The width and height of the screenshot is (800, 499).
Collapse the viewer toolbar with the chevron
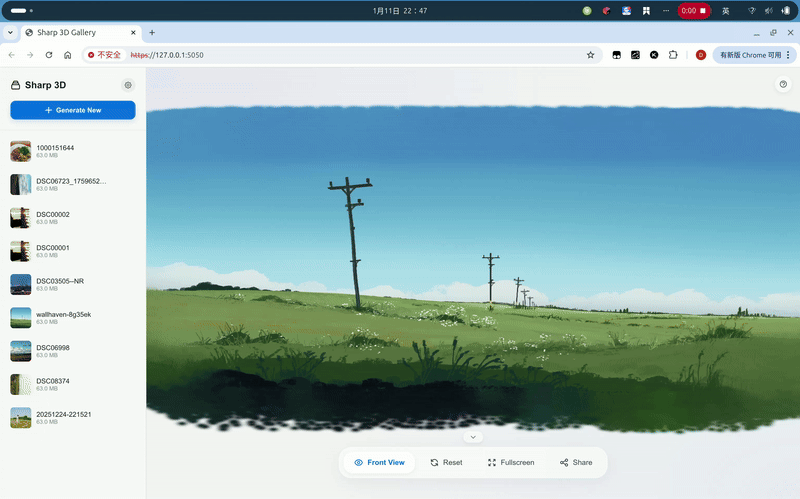473,437
